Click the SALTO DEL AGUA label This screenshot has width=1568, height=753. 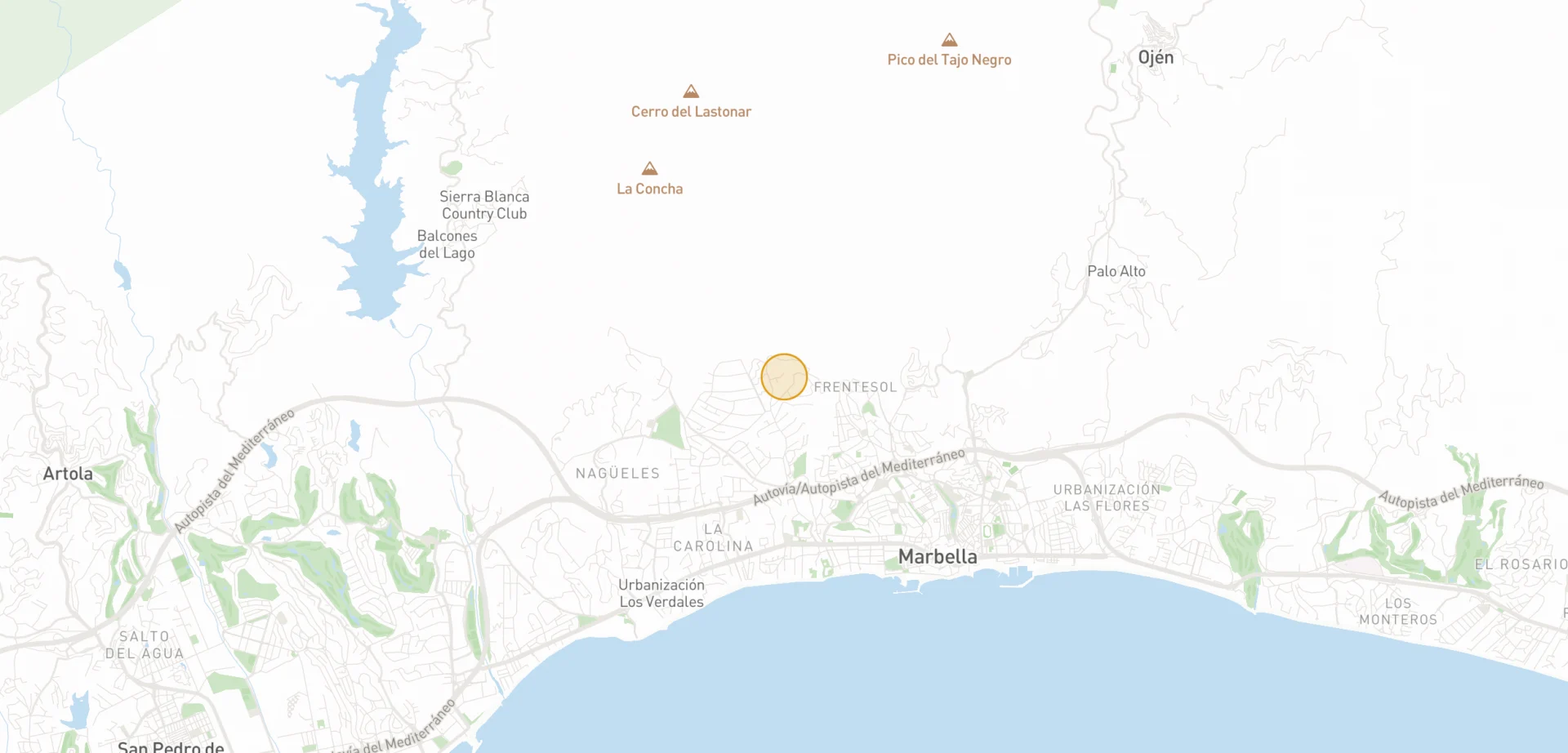[145, 645]
